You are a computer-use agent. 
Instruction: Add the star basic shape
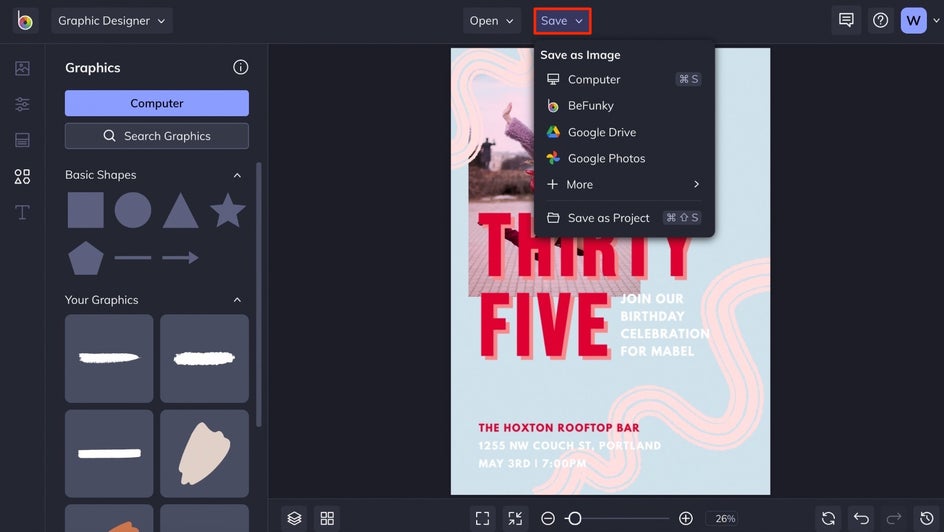click(x=228, y=210)
